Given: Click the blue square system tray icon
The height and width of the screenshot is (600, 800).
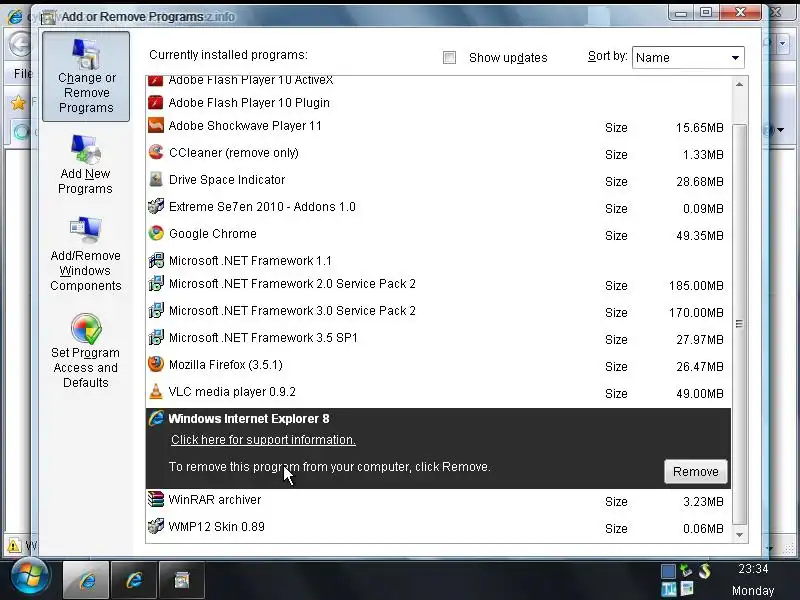Looking at the screenshot, I should pos(668,571).
